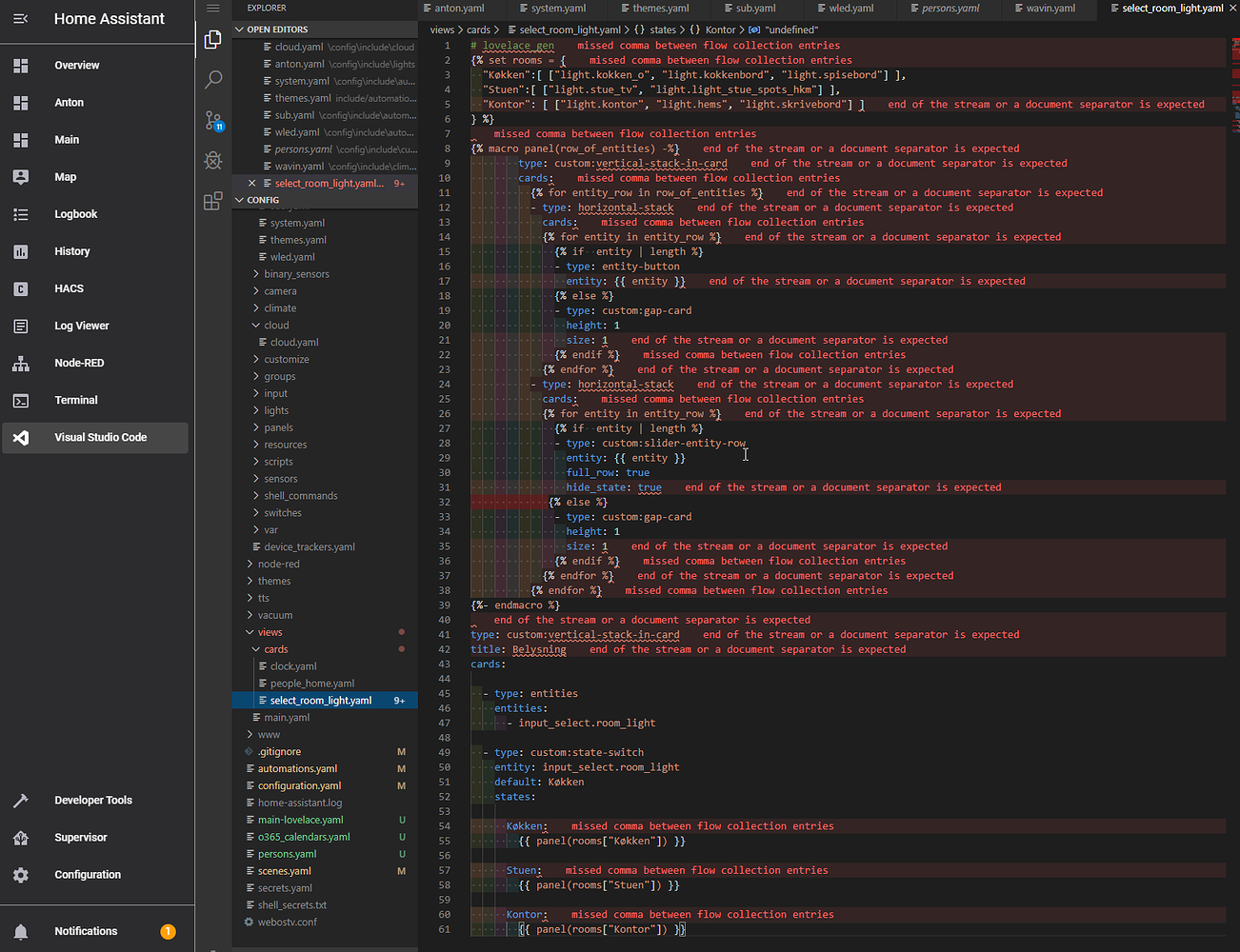This screenshot has height=952, width=1240.
Task: Open the Terminal from the sidebar
Action: (78, 400)
